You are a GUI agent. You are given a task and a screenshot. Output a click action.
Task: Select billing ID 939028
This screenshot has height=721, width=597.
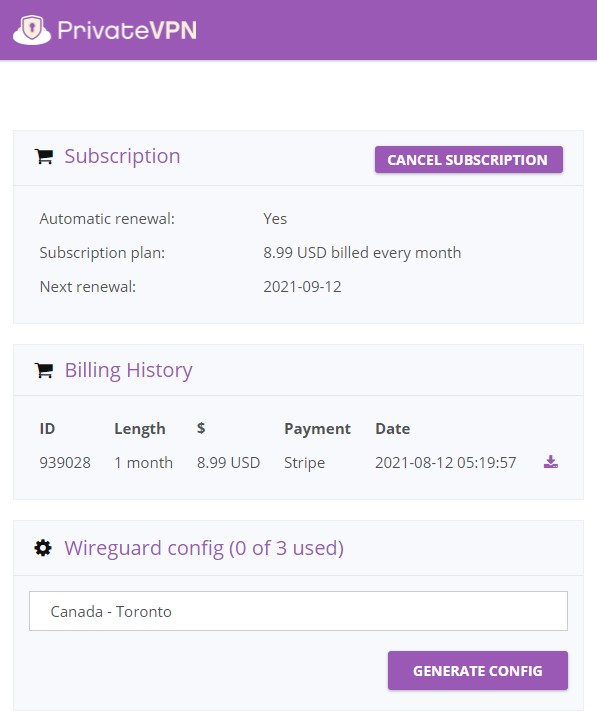(65, 463)
